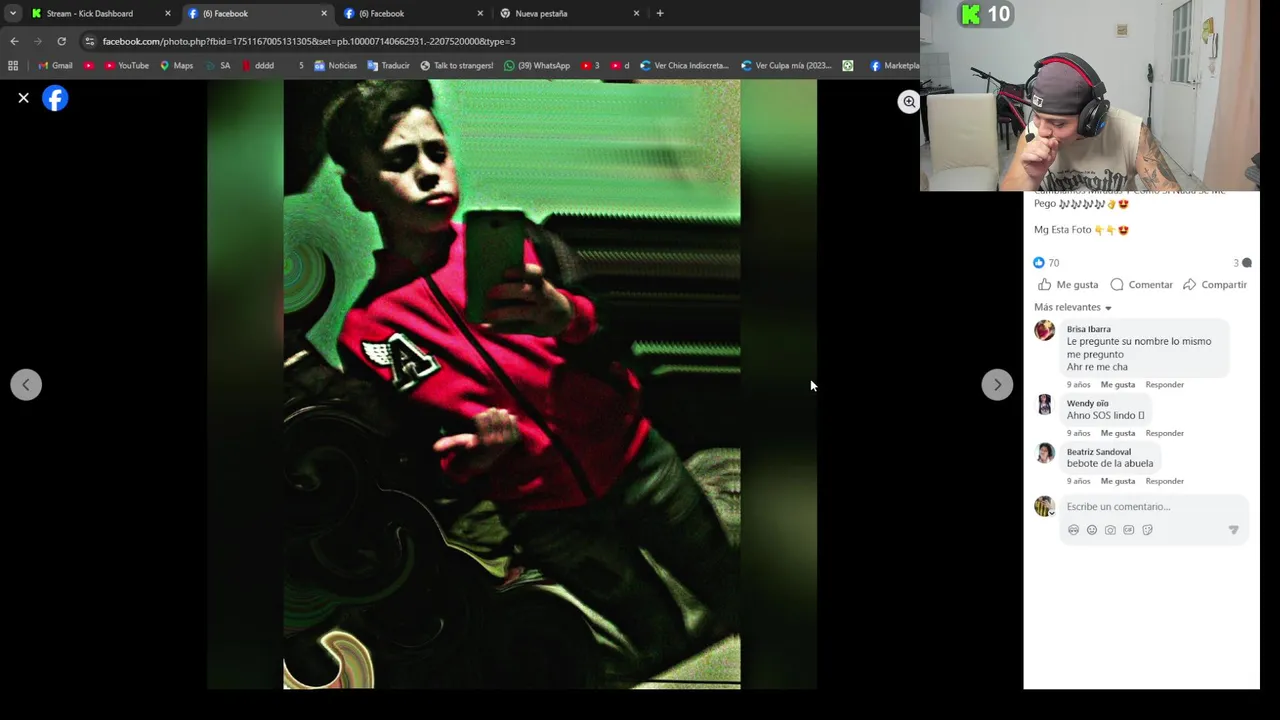Go to the previous photo arrow
The width and height of the screenshot is (1280, 720).
[26, 385]
